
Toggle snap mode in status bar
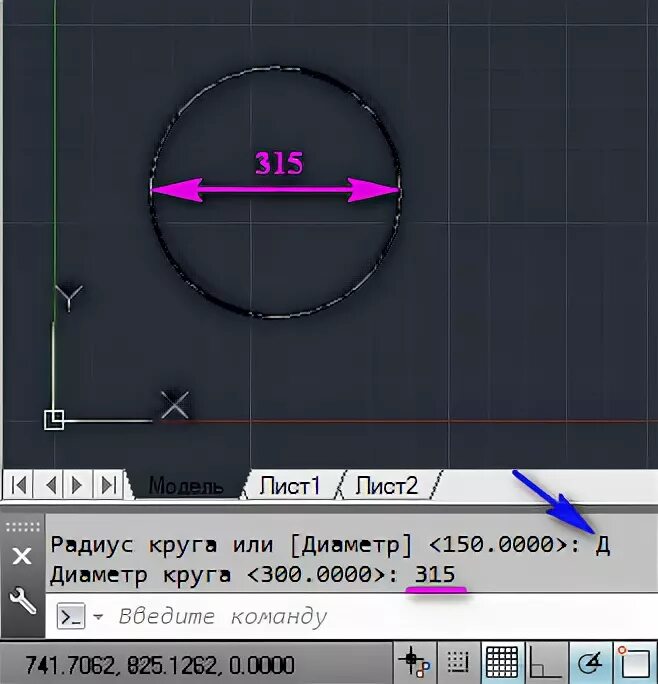tap(458, 663)
